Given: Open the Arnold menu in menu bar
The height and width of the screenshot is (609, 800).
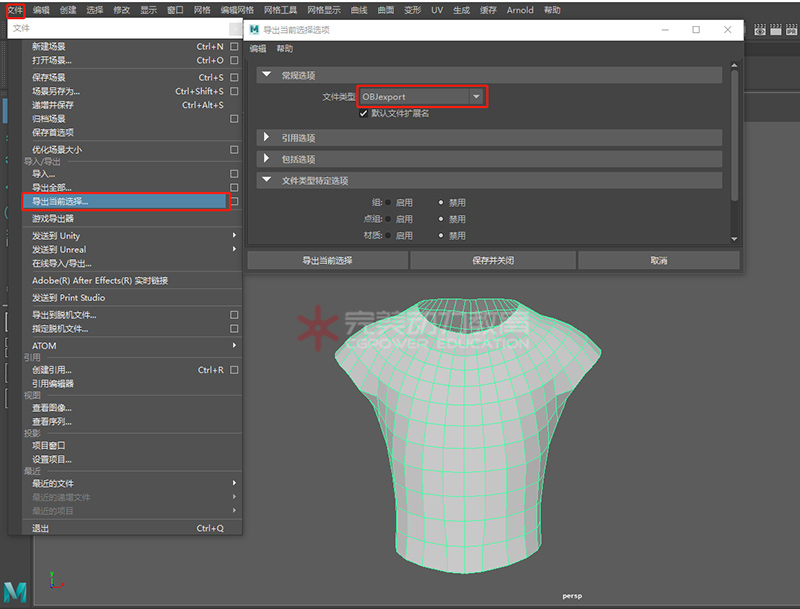Looking at the screenshot, I should (x=520, y=9).
